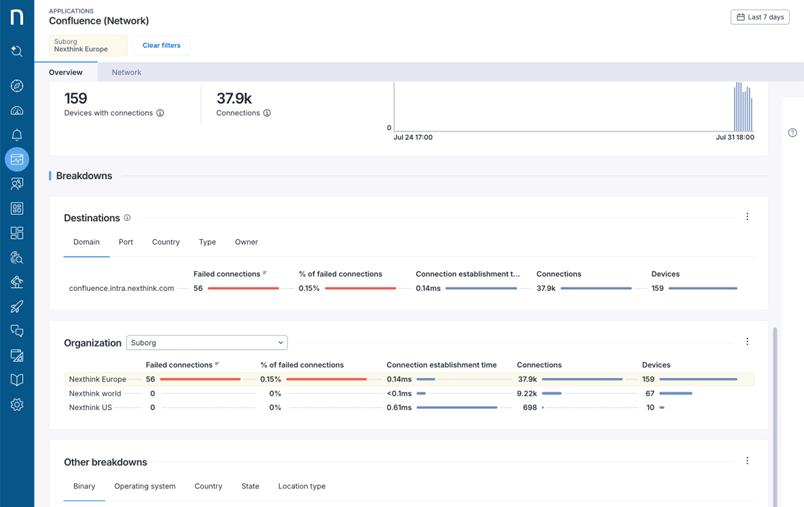804x507 pixels.
Task: Click info icon beside Destinations heading
Action: (127, 218)
